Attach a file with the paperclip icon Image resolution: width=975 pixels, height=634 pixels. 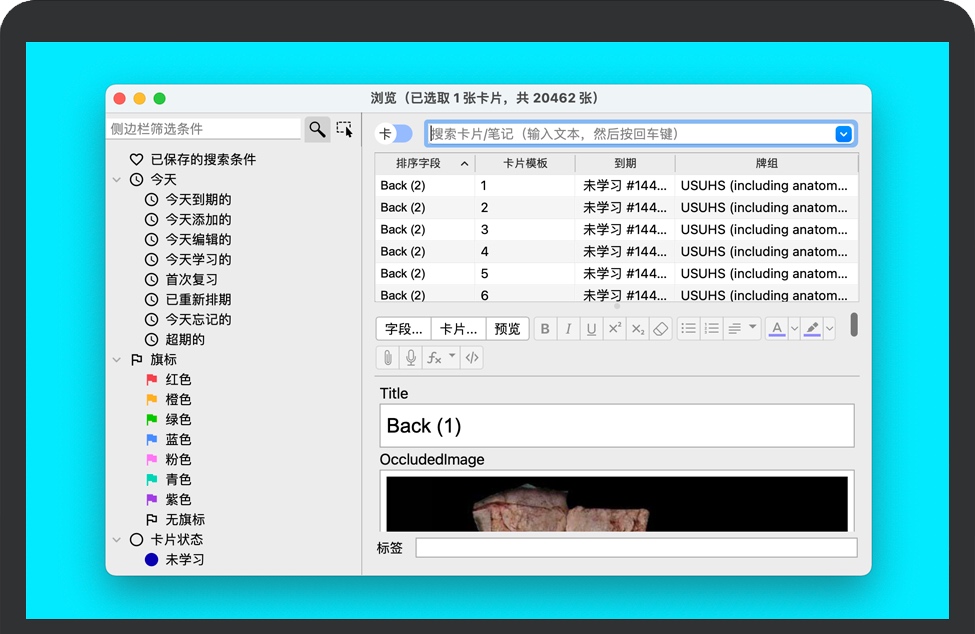[x=387, y=357]
